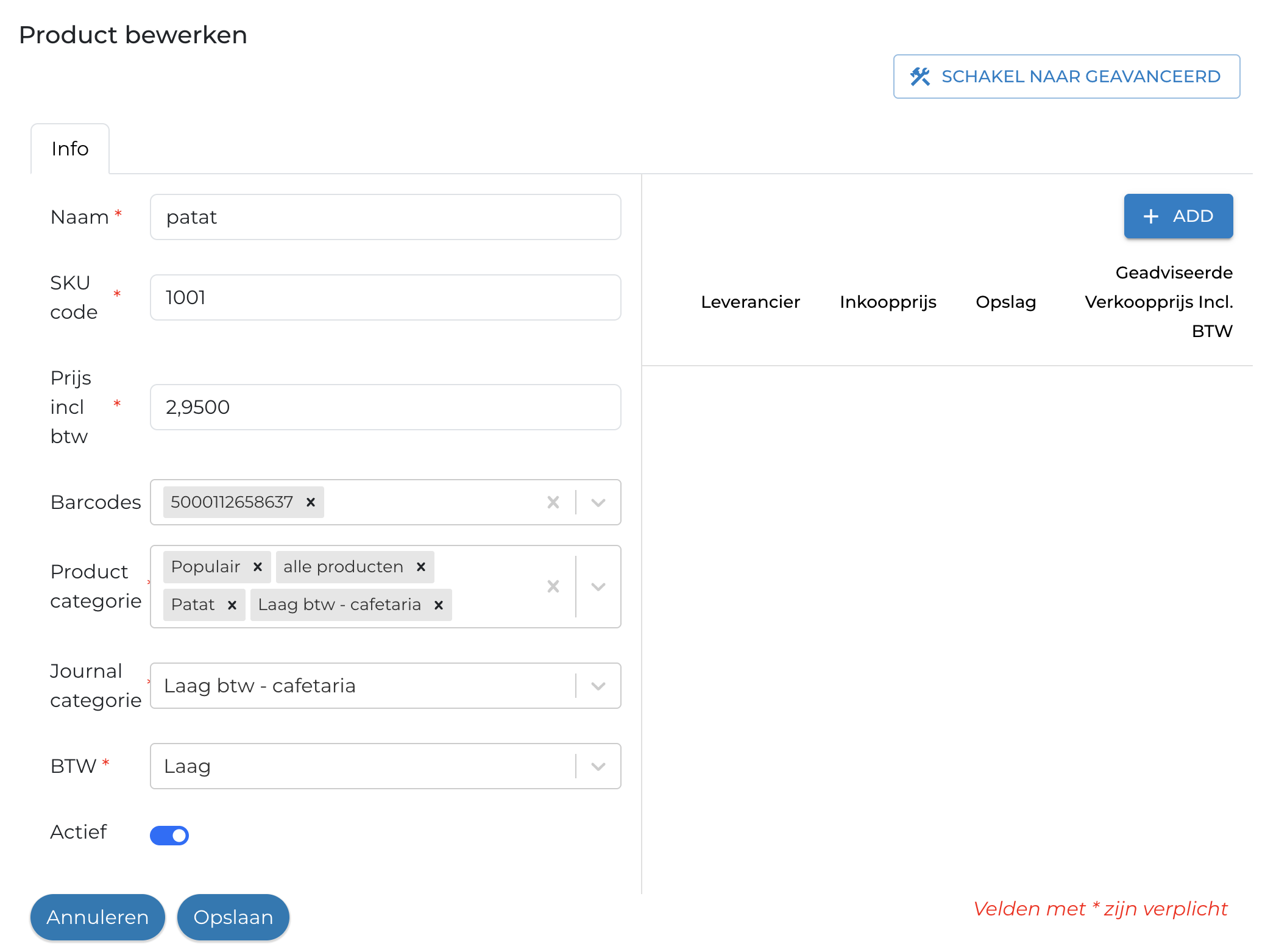Remove the Patat category tag
Viewport: 1265px width, 952px height.
pos(232,605)
